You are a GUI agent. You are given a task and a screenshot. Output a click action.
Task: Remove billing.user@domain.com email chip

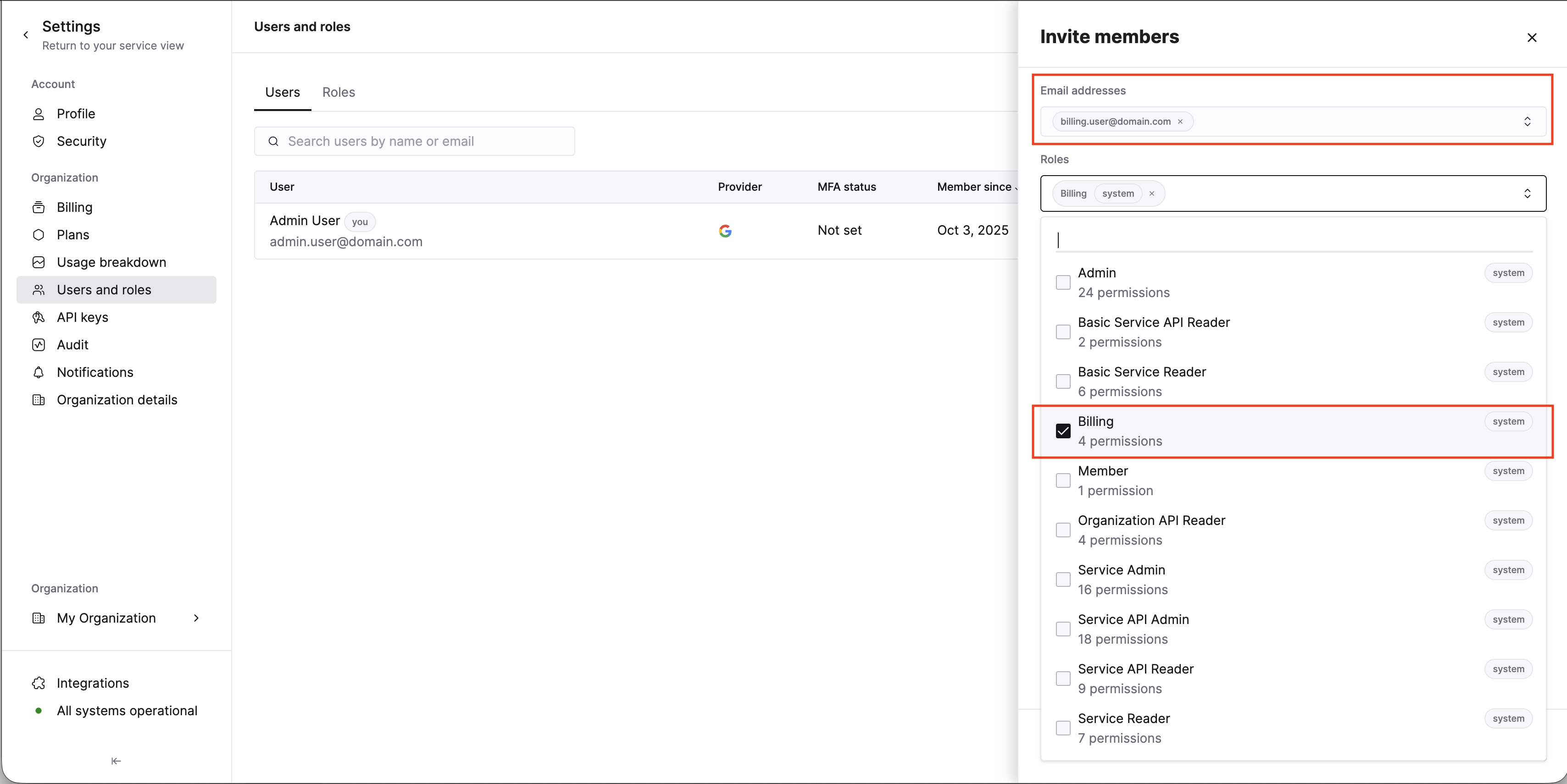tap(1180, 121)
